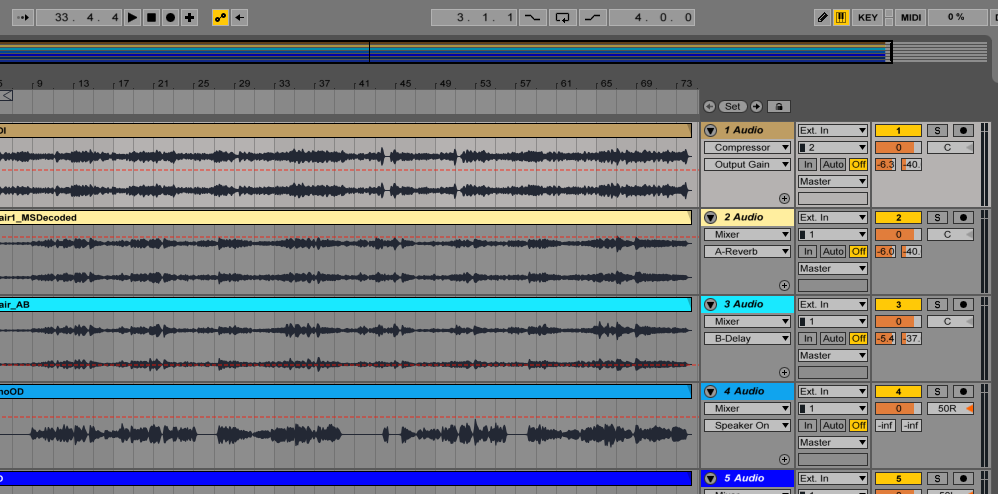Open the A-Reverb control chooser on 2 Audio
Screen dimensions: 998x494
[x=747, y=251]
